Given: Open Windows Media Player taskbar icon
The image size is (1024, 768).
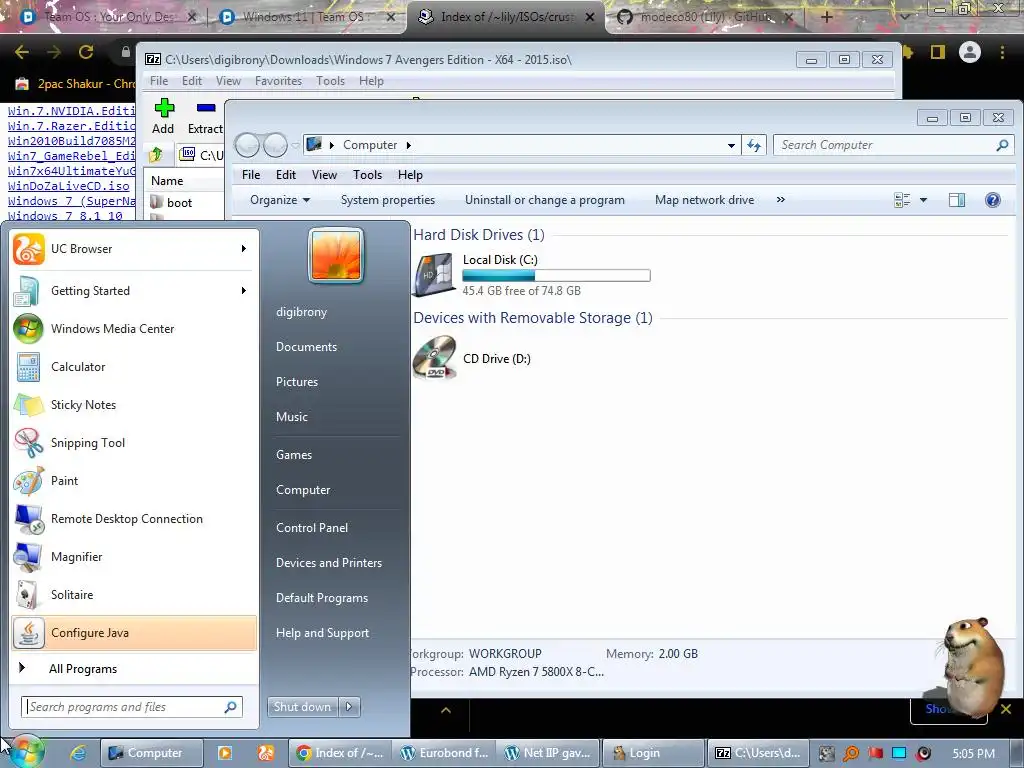Looking at the screenshot, I should 225,753.
